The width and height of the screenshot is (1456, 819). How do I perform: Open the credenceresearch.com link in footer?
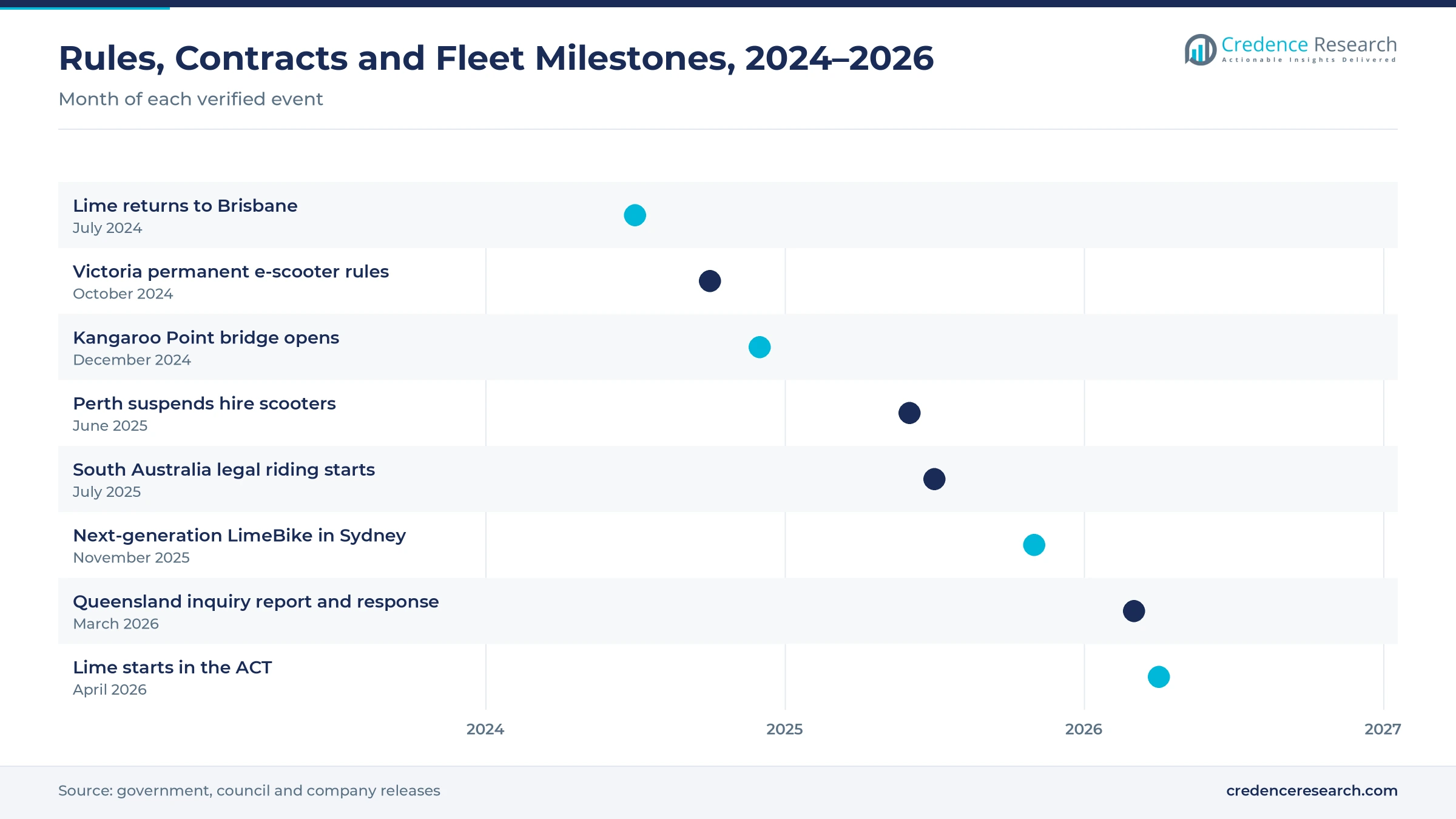1312,790
